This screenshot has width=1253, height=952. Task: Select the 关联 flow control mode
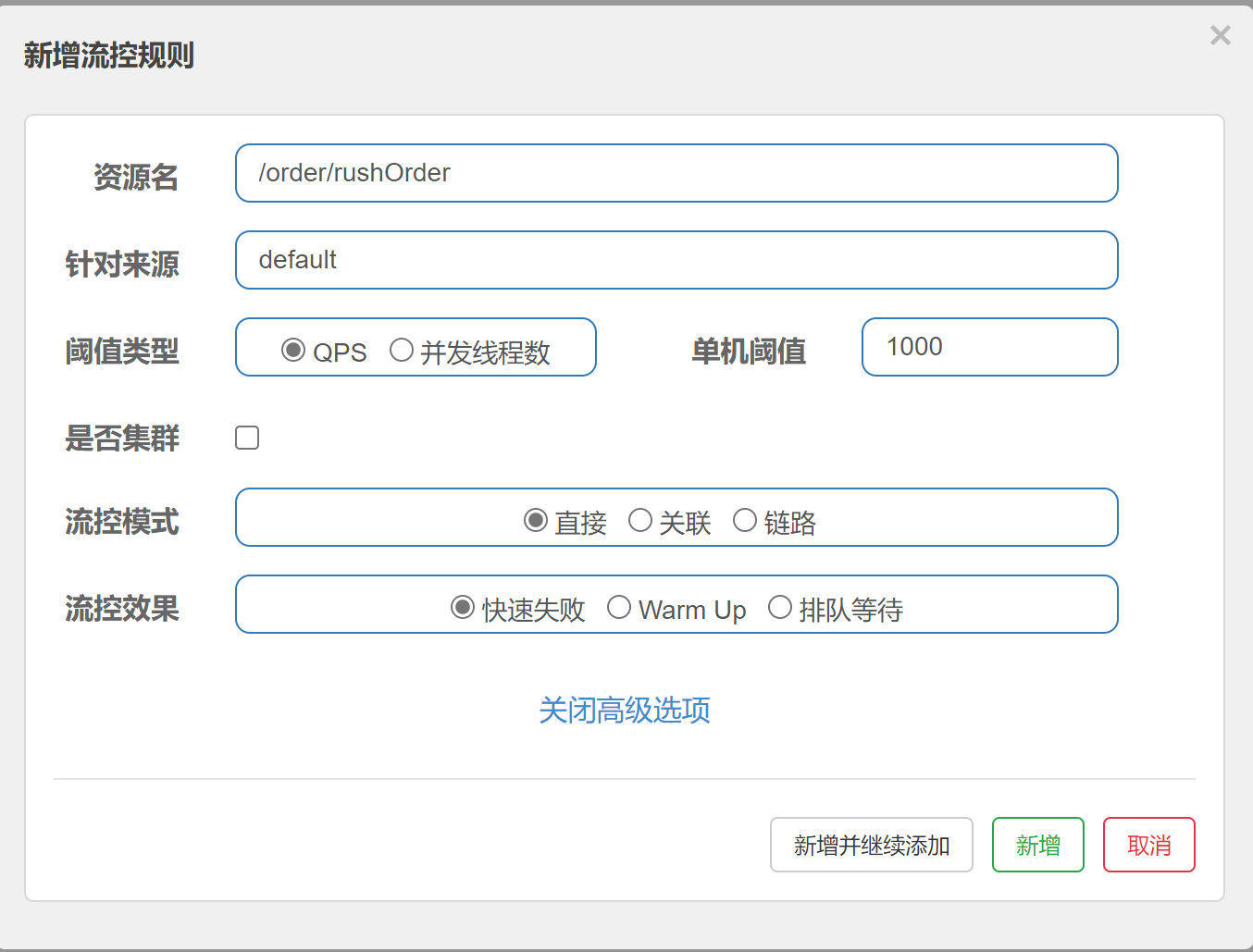click(x=640, y=520)
